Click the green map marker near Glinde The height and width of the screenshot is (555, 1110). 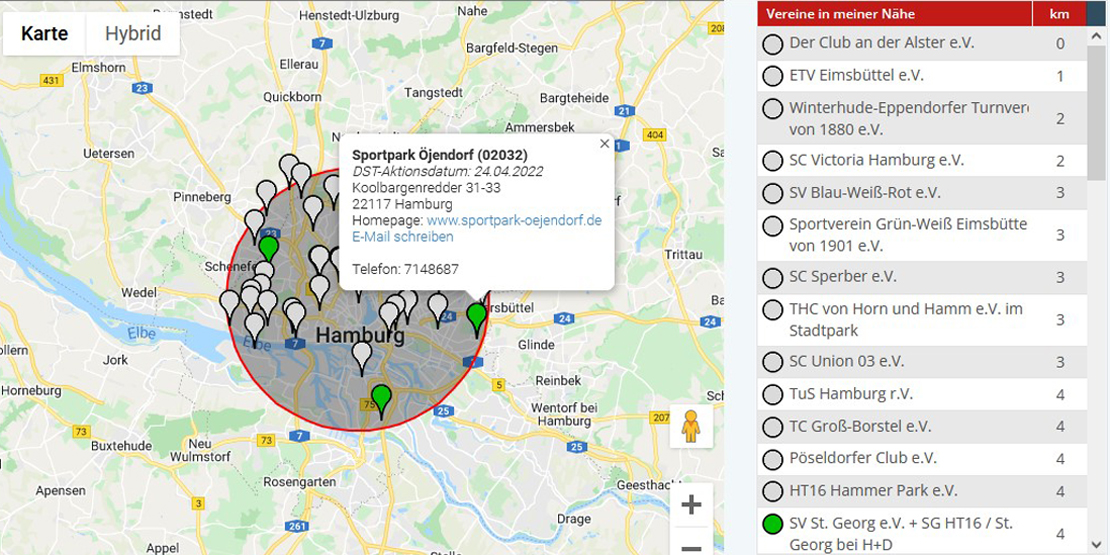477,317
